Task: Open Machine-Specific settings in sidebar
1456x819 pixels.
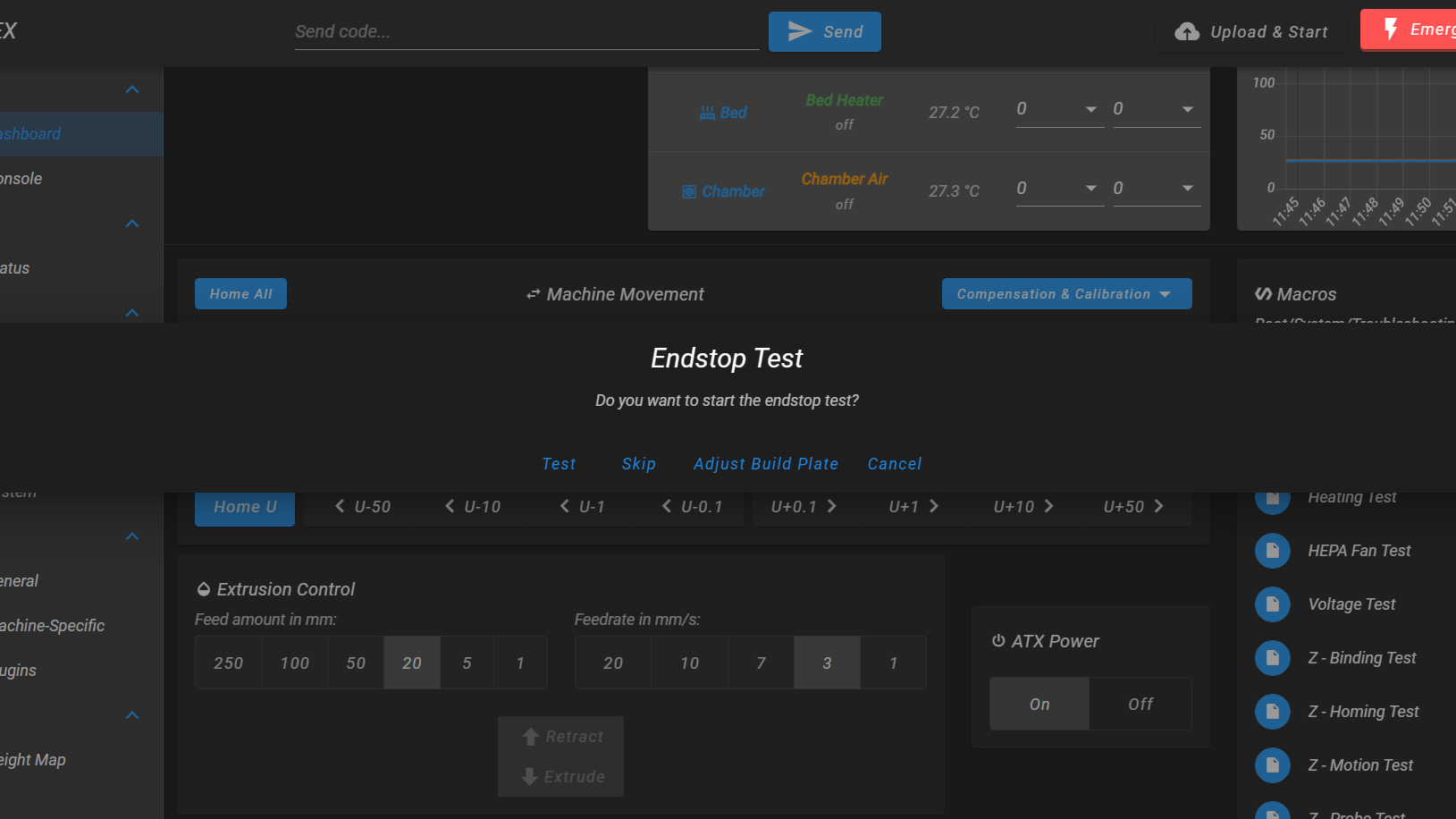Action: click(x=81, y=626)
